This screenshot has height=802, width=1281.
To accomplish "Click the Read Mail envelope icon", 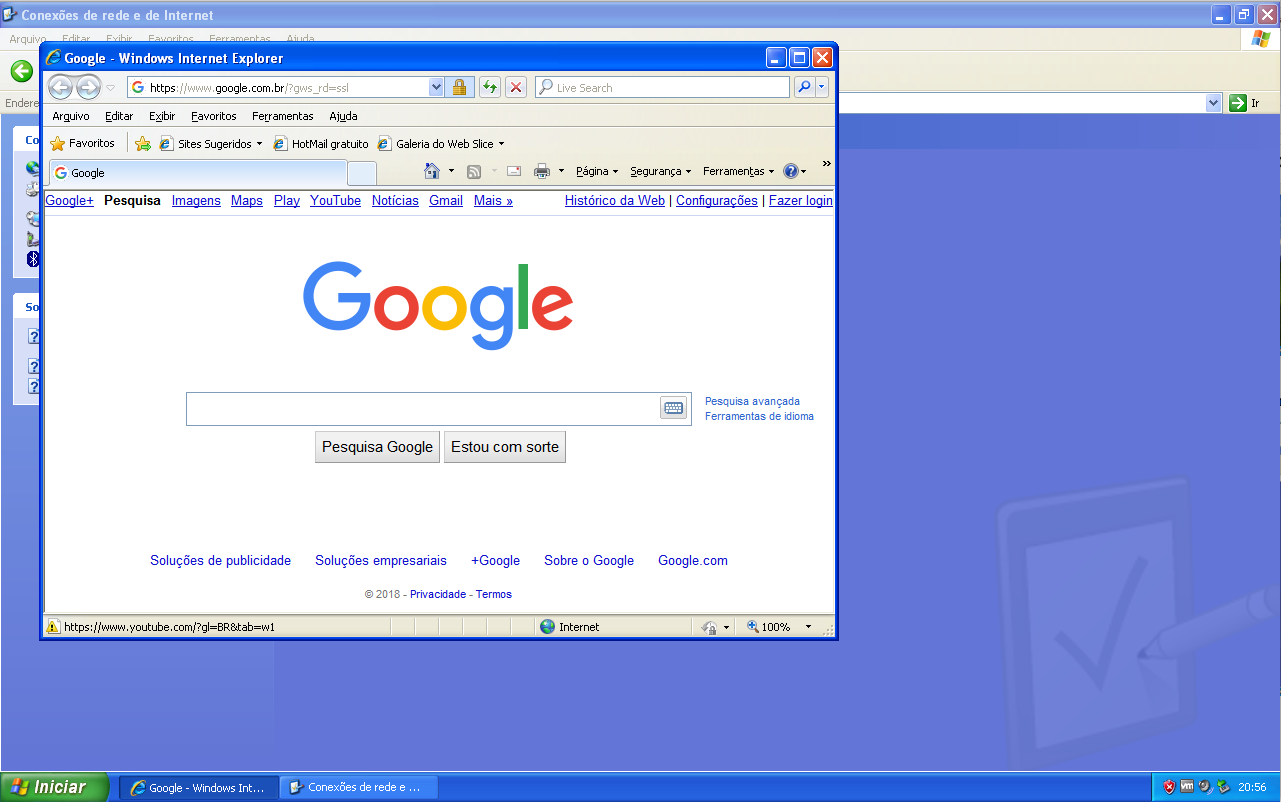I will coord(514,171).
